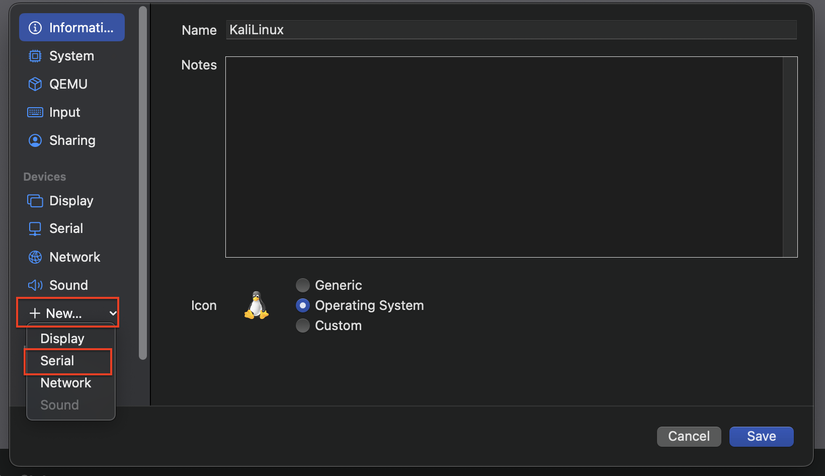This screenshot has height=476, width=825.
Task: Click the Cancel button
Action: pyautogui.click(x=689, y=437)
